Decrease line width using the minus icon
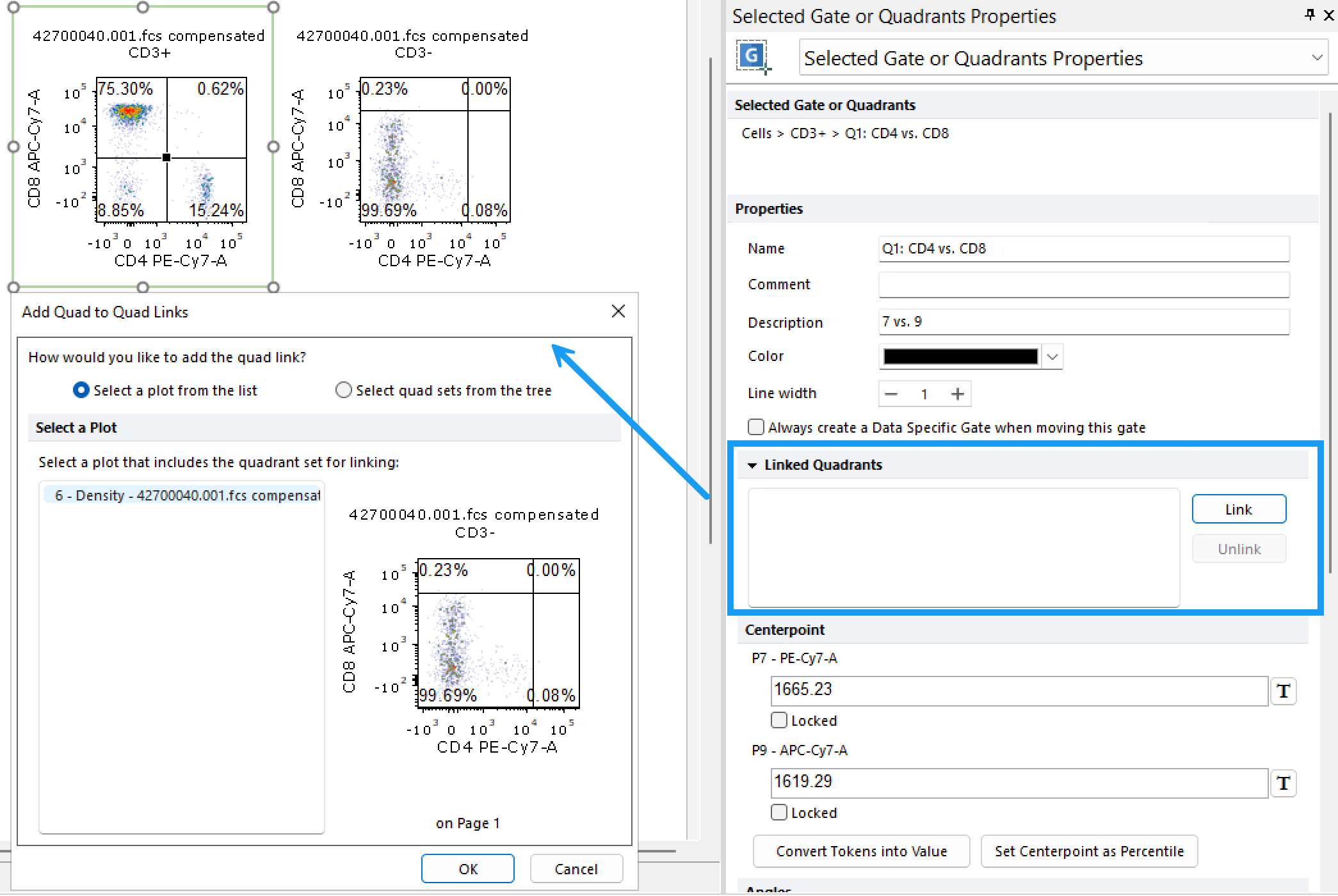 pos(891,394)
